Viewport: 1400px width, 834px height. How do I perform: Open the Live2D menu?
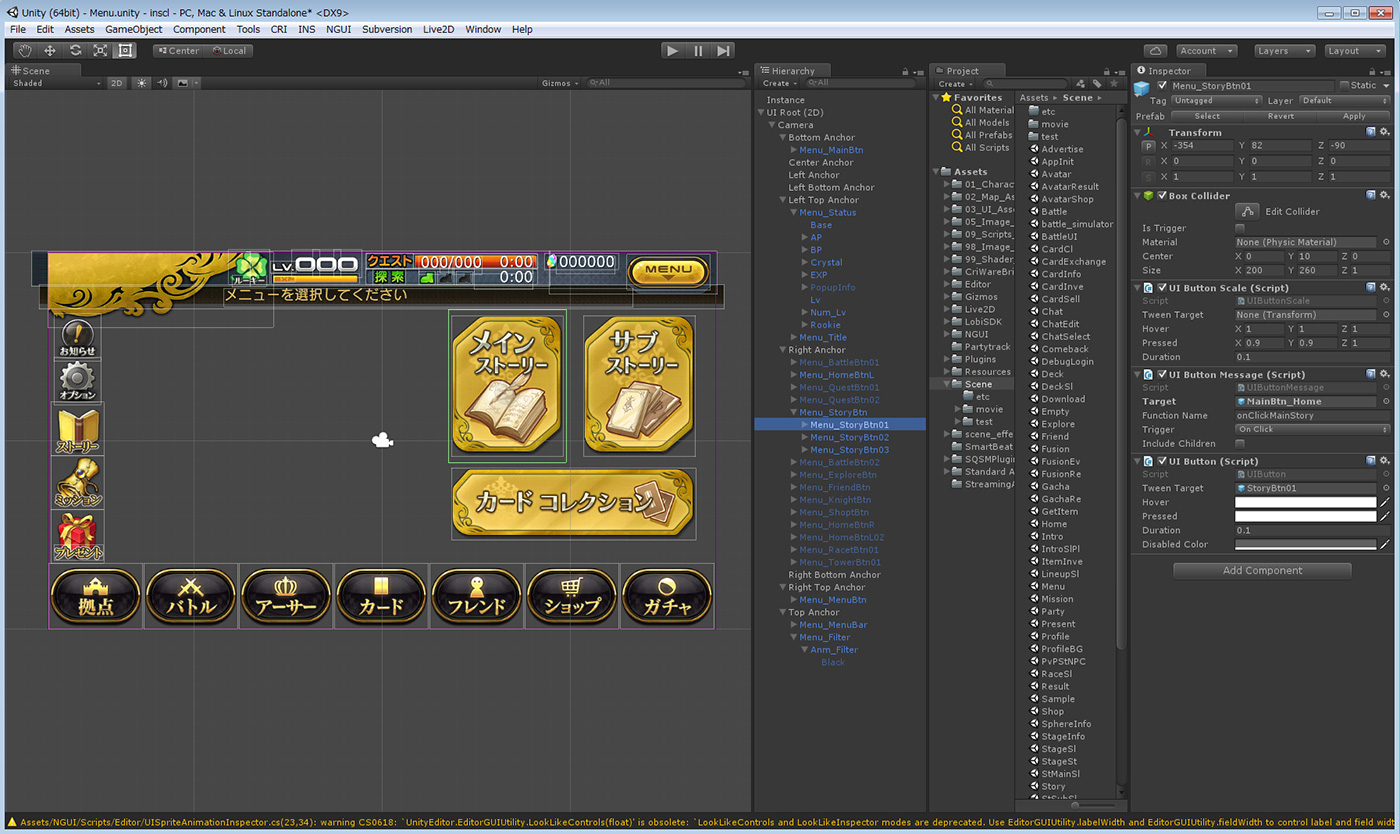click(x=438, y=29)
